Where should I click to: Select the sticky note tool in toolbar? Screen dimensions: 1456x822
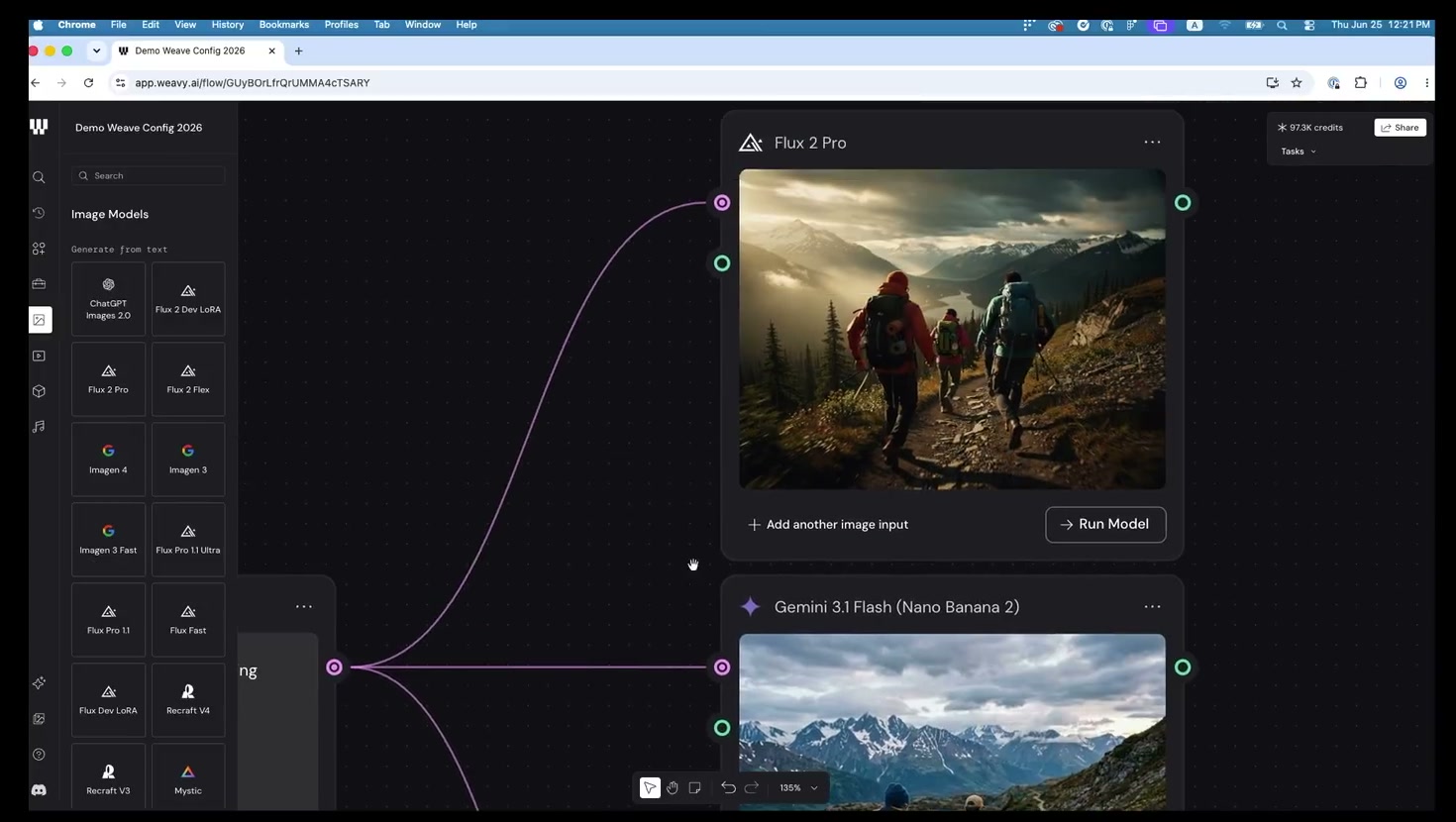point(695,788)
